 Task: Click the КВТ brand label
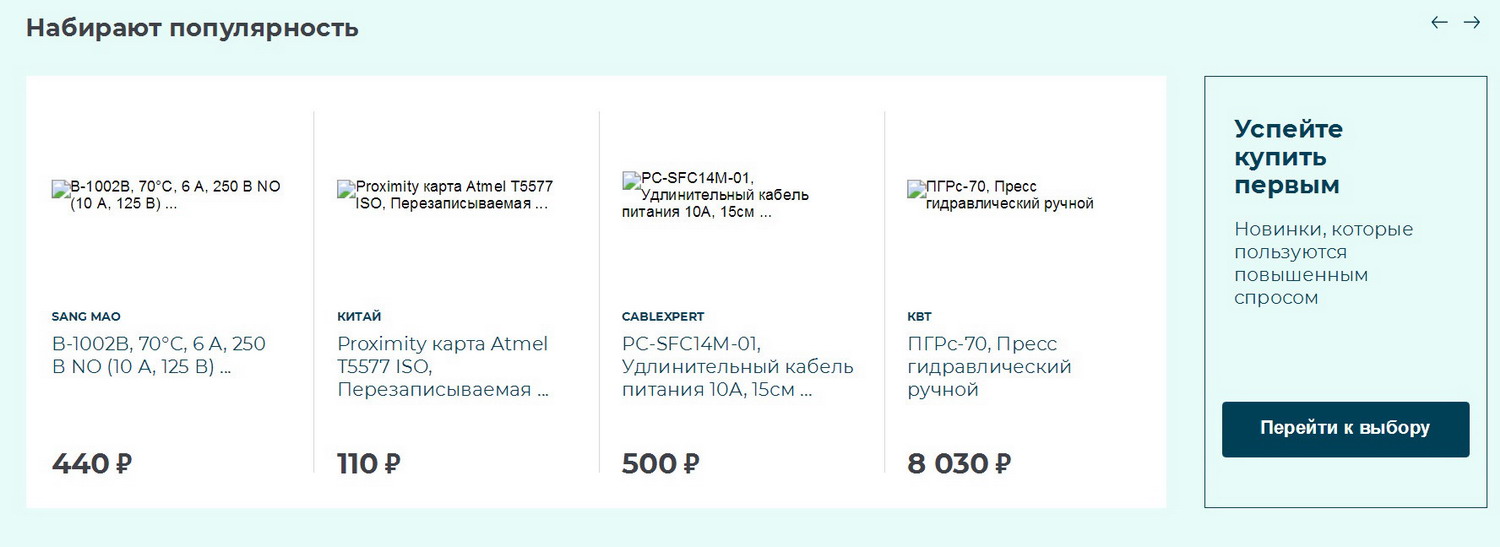coord(919,317)
